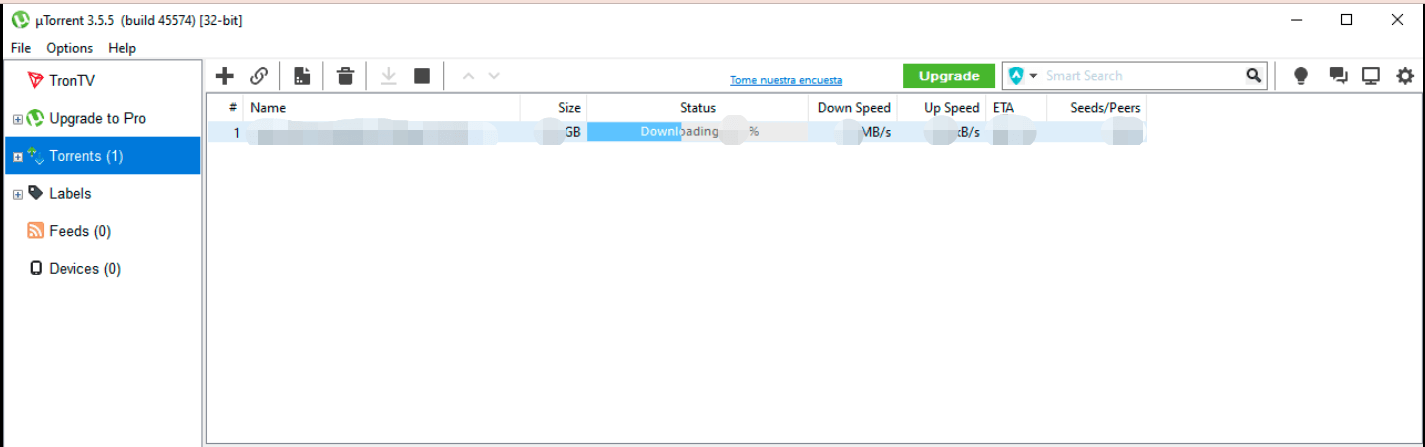Sort by Seeds/Peers column header

[x=1096, y=107]
